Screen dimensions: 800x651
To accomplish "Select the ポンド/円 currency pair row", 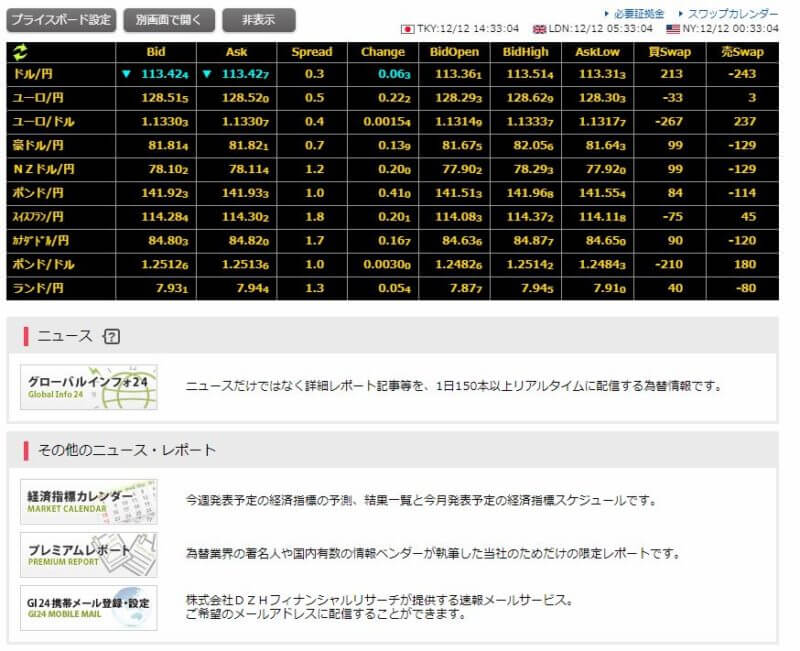I will (x=392, y=193).
